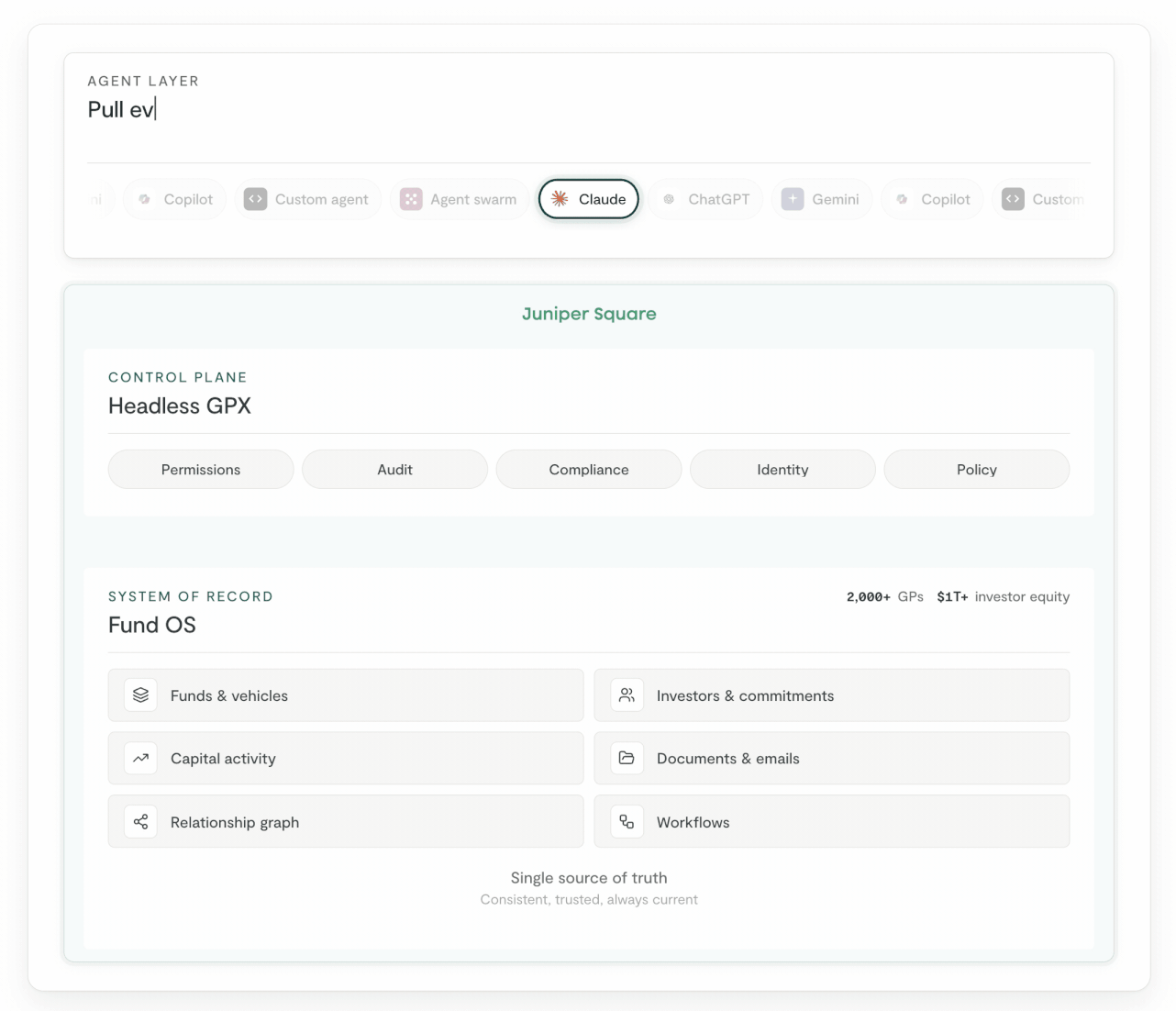Select the Audit pill

point(394,470)
